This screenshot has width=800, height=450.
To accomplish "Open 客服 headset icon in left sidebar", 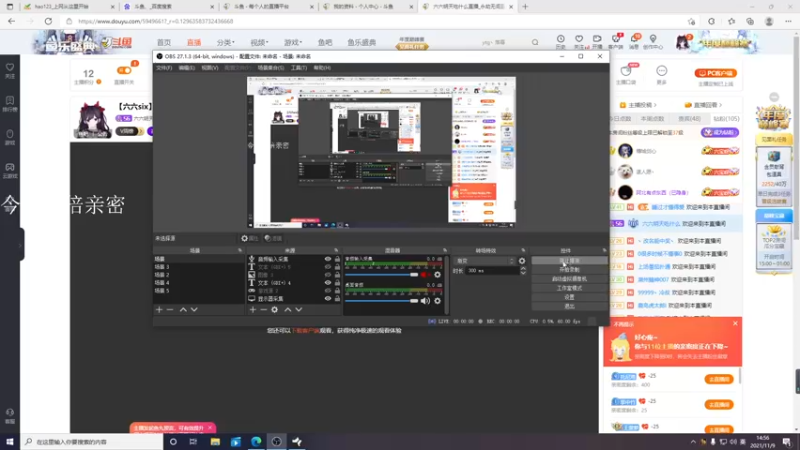I will (x=10, y=416).
